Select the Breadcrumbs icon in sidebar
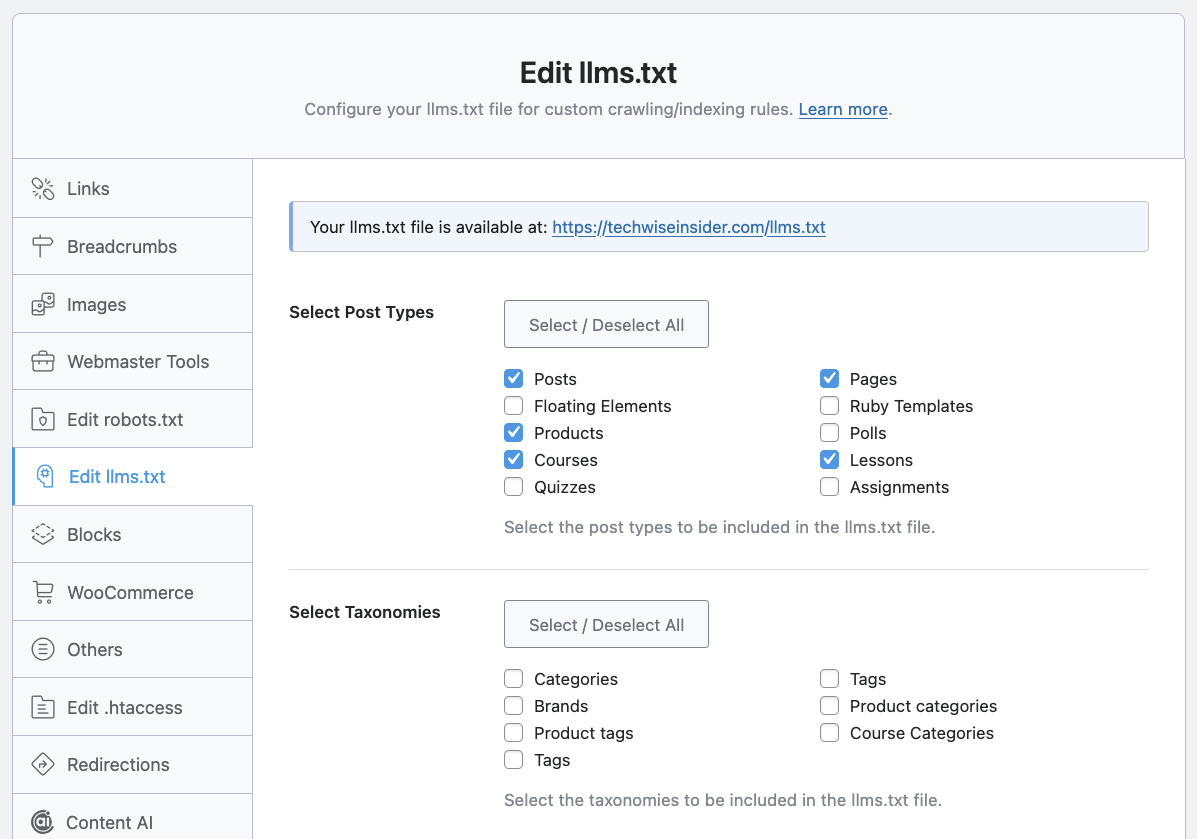1197x839 pixels. pos(43,245)
